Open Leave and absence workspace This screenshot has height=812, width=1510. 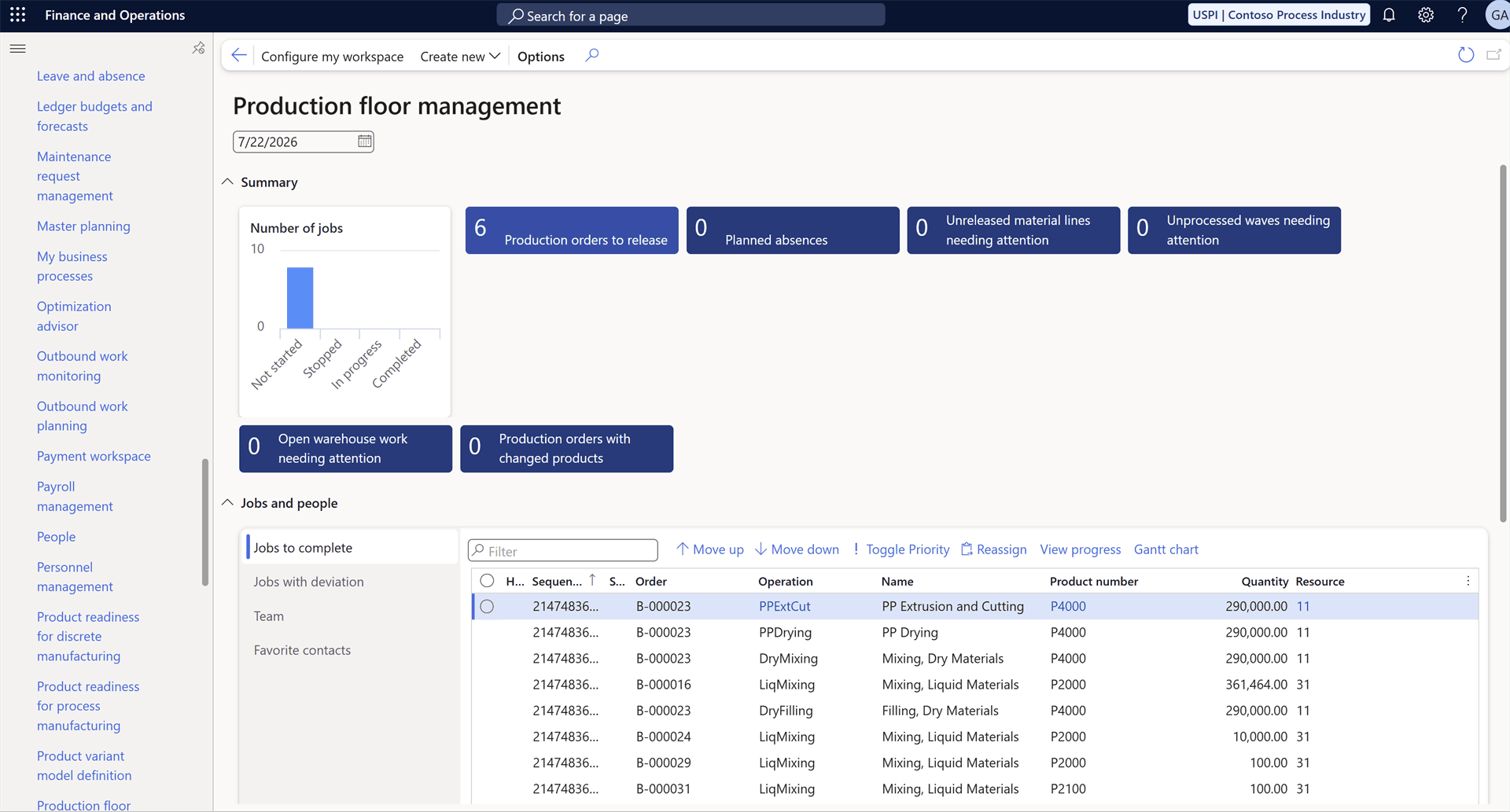pyautogui.click(x=90, y=76)
